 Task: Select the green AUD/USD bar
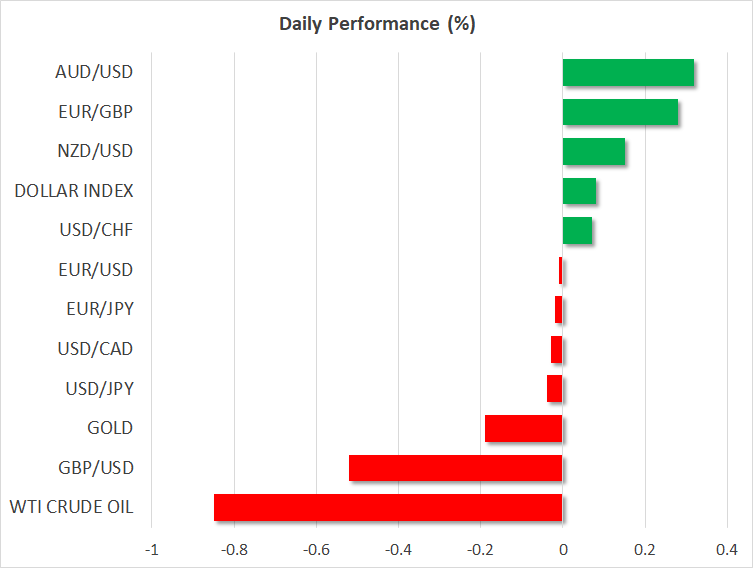(628, 73)
